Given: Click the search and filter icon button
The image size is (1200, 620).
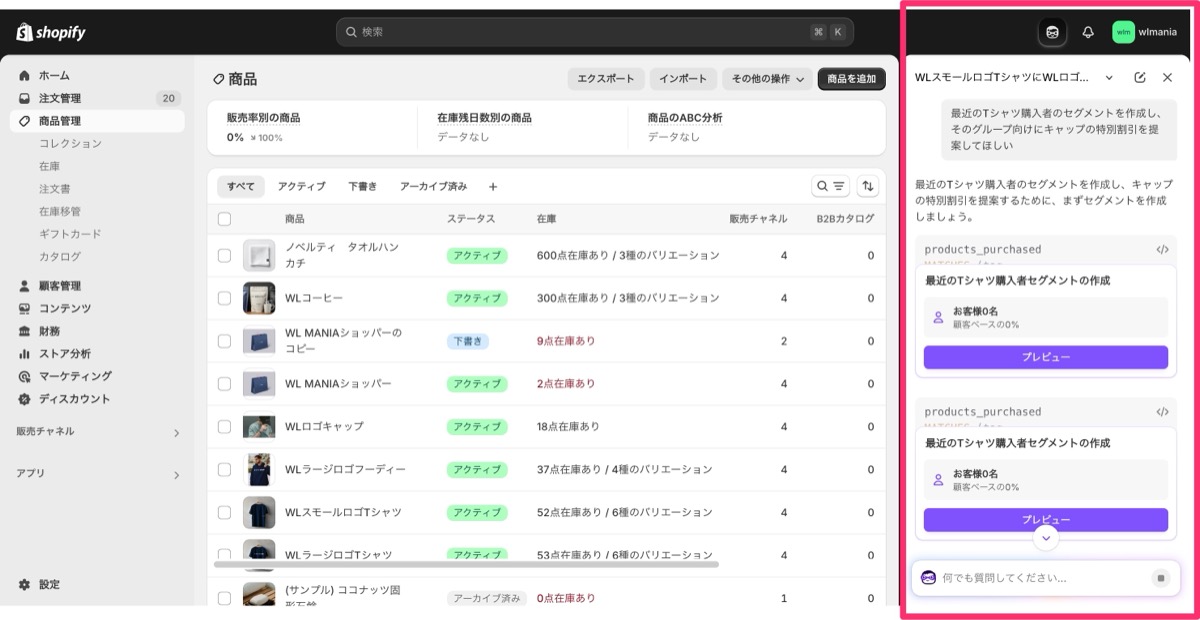Looking at the screenshot, I should click(830, 186).
